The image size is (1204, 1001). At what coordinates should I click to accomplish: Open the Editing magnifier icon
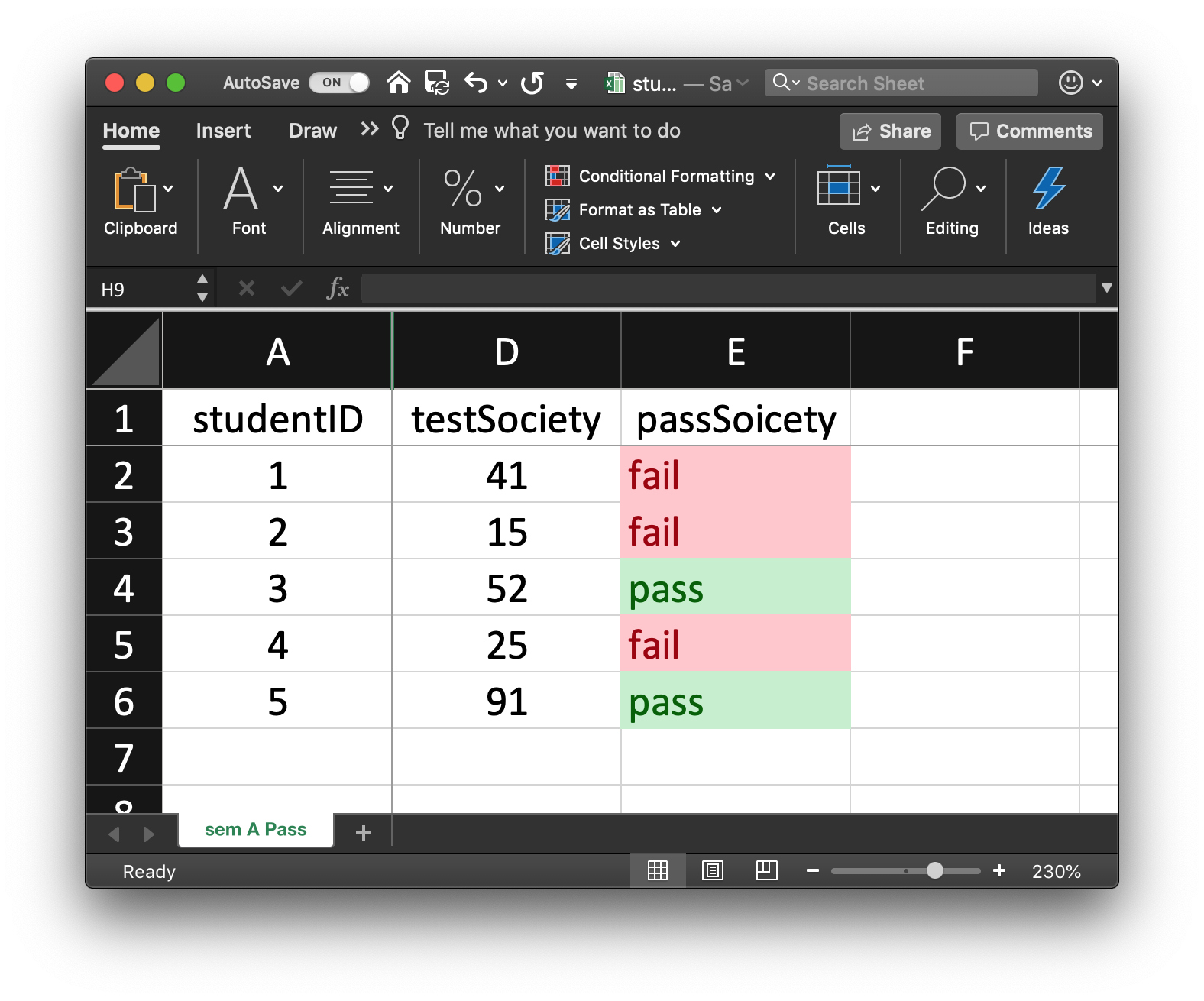click(943, 188)
